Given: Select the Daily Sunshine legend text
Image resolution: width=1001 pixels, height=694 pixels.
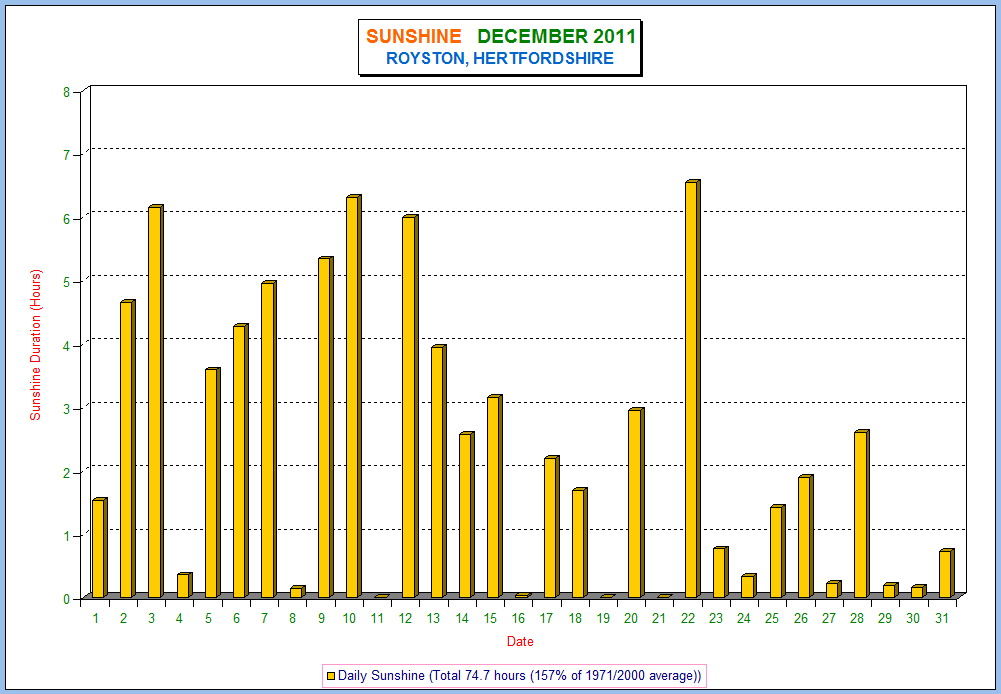Looking at the screenshot, I should point(519,675).
